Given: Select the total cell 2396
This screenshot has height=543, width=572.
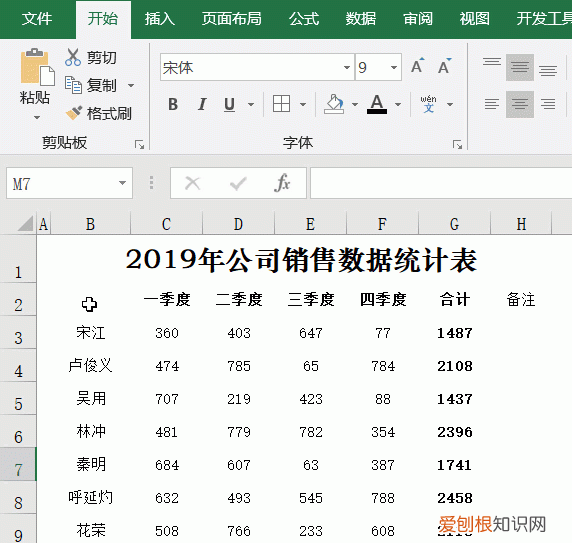Looking at the screenshot, I should [x=455, y=432].
